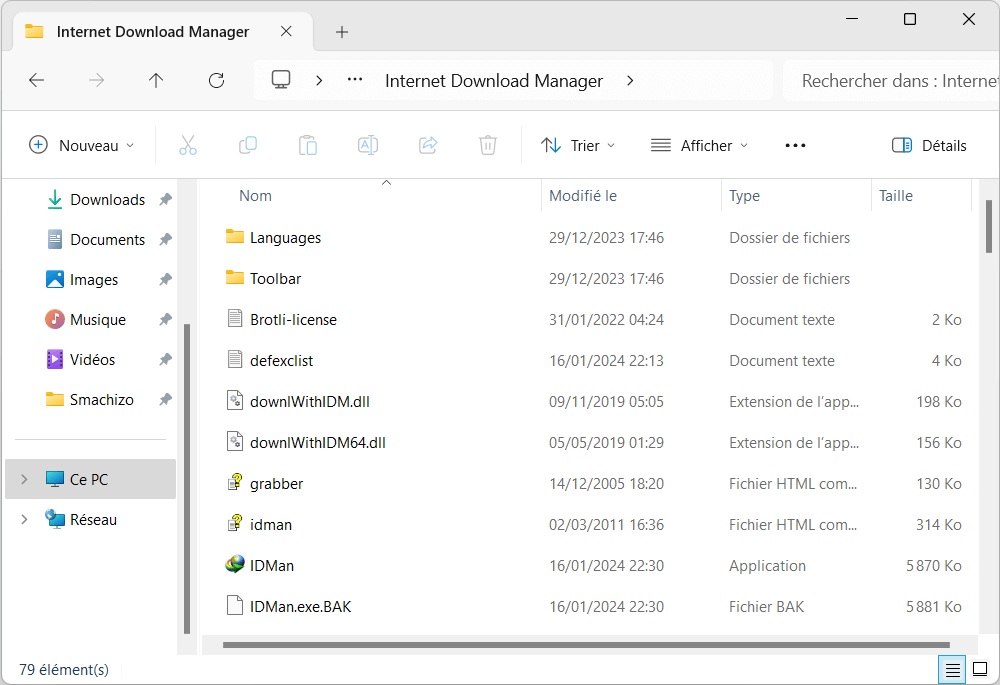Click the Paste clipboard icon
Viewport: 1000px width, 685px height.
pos(308,145)
